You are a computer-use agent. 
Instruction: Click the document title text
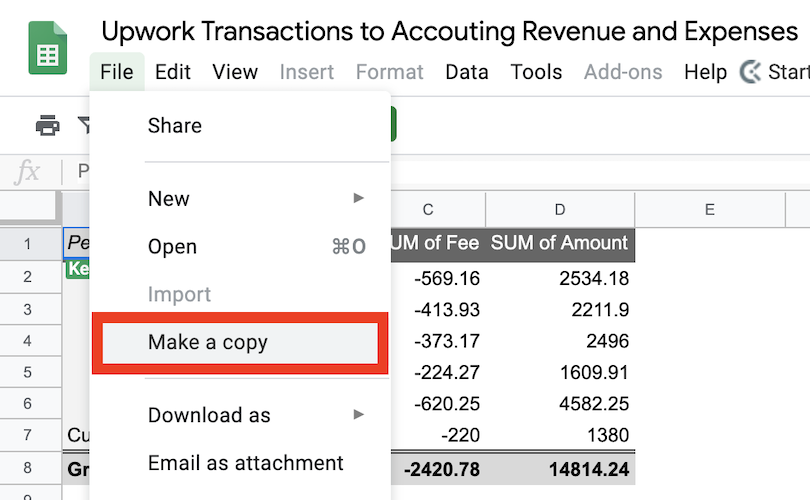[449, 31]
